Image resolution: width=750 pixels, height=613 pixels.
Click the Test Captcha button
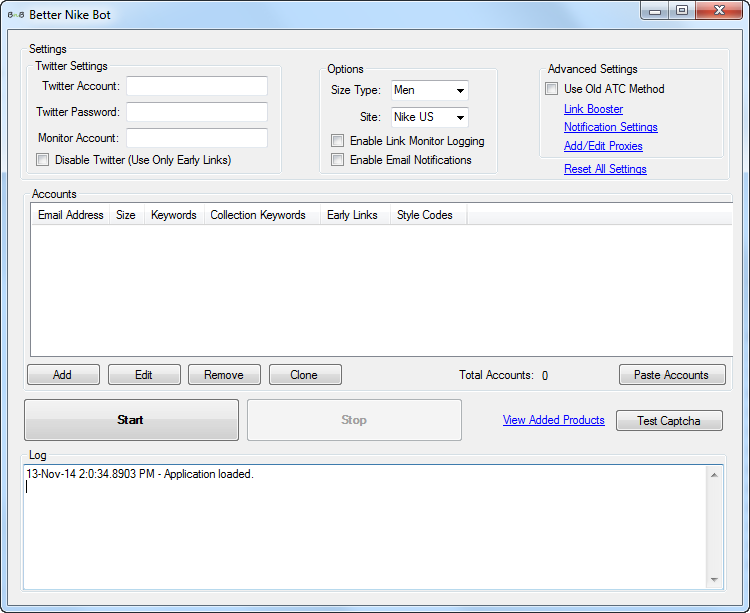pos(669,421)
